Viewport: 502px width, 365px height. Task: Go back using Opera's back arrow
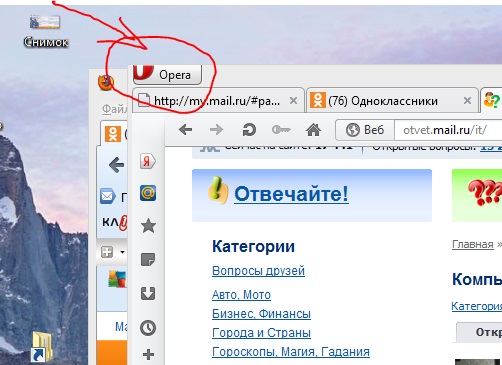185,129
